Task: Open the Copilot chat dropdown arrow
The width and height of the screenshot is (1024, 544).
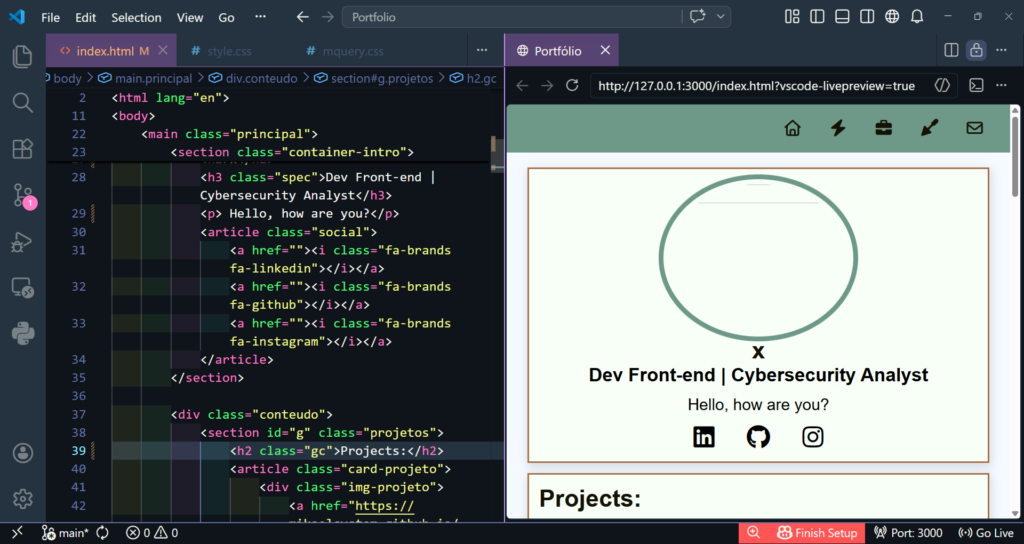Action: click(721, 17)
